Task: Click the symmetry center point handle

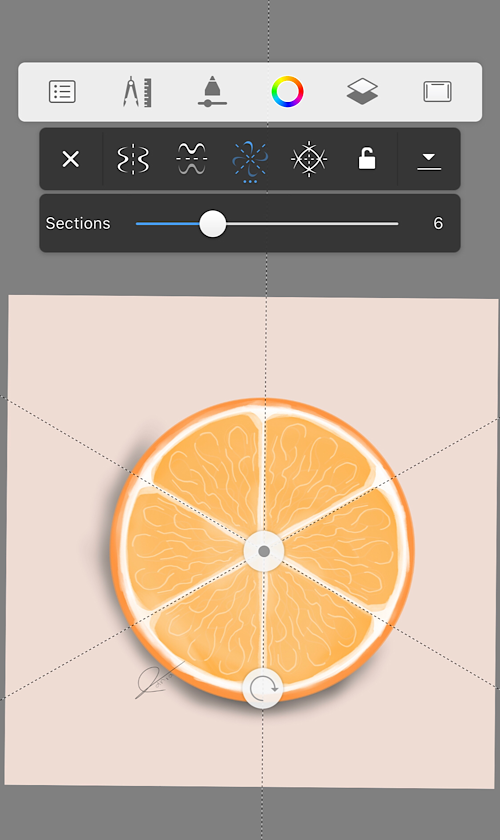Action: (264, 551)
